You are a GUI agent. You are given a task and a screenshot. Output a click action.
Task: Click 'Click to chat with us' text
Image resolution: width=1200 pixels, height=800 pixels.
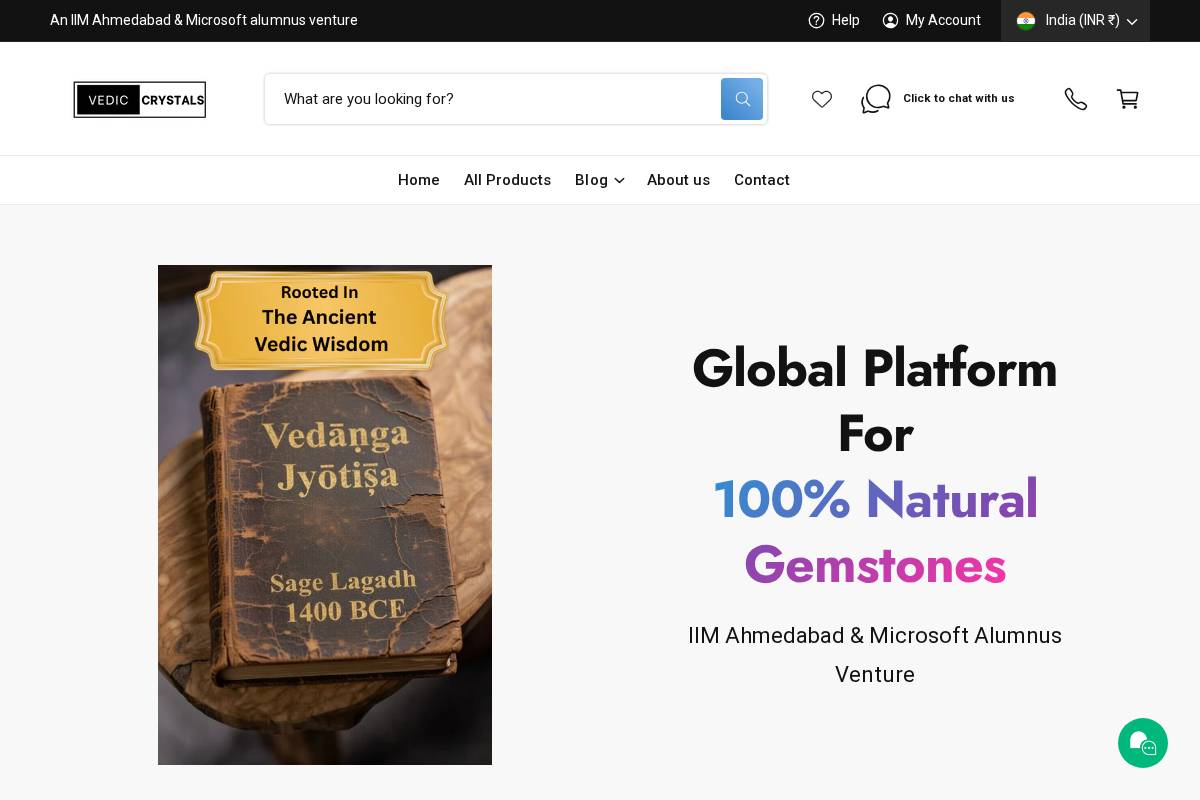(x=958, y=98)
